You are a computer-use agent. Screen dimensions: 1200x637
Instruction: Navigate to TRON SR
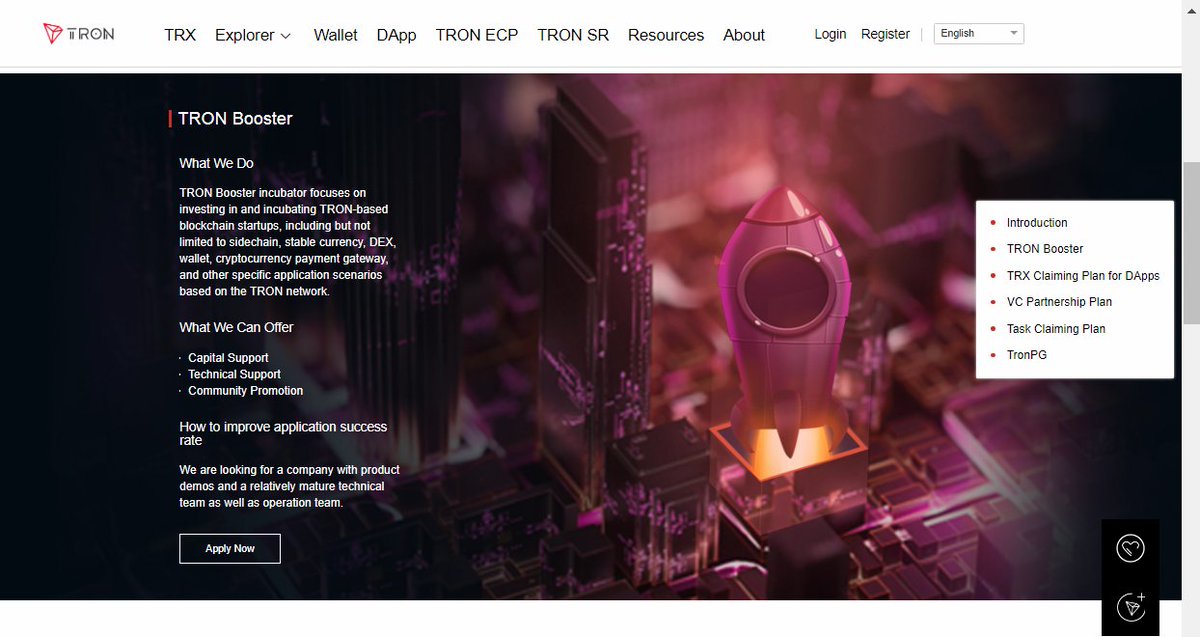point(573,35)
